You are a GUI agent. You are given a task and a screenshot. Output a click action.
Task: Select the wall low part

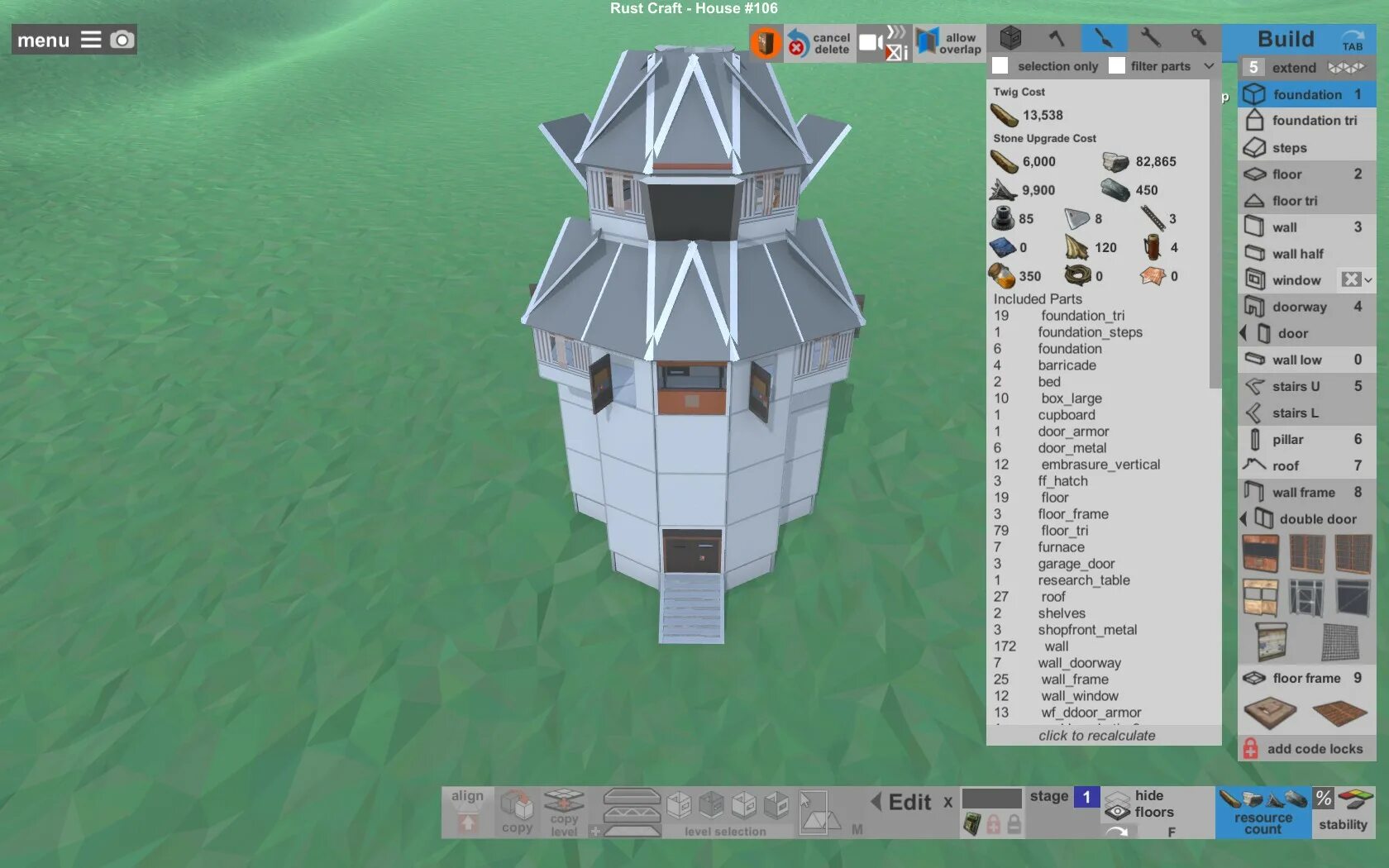tap(1307, 360)
